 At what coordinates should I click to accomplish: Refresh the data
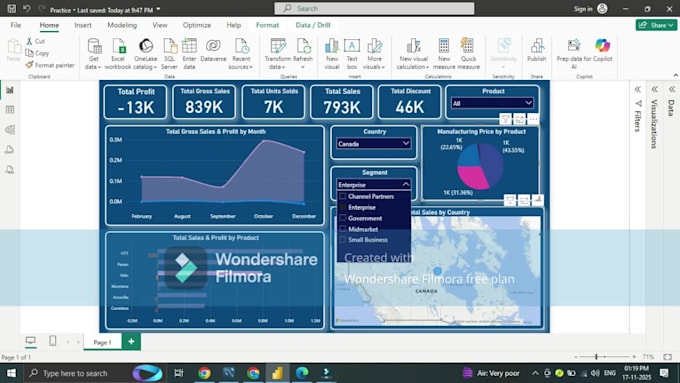point(303,54)
